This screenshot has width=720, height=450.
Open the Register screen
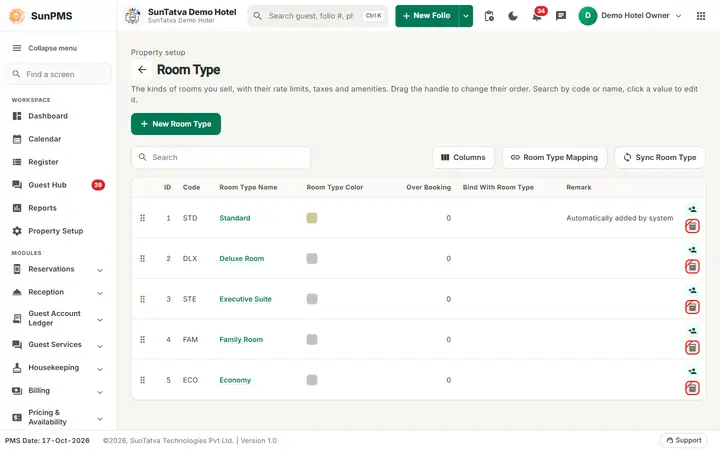click(58, 162)
